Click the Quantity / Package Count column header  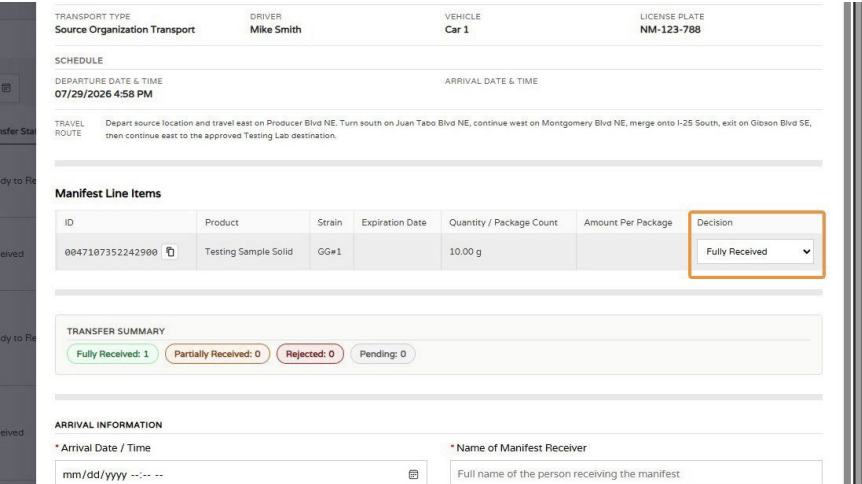[x=503, y=222]
